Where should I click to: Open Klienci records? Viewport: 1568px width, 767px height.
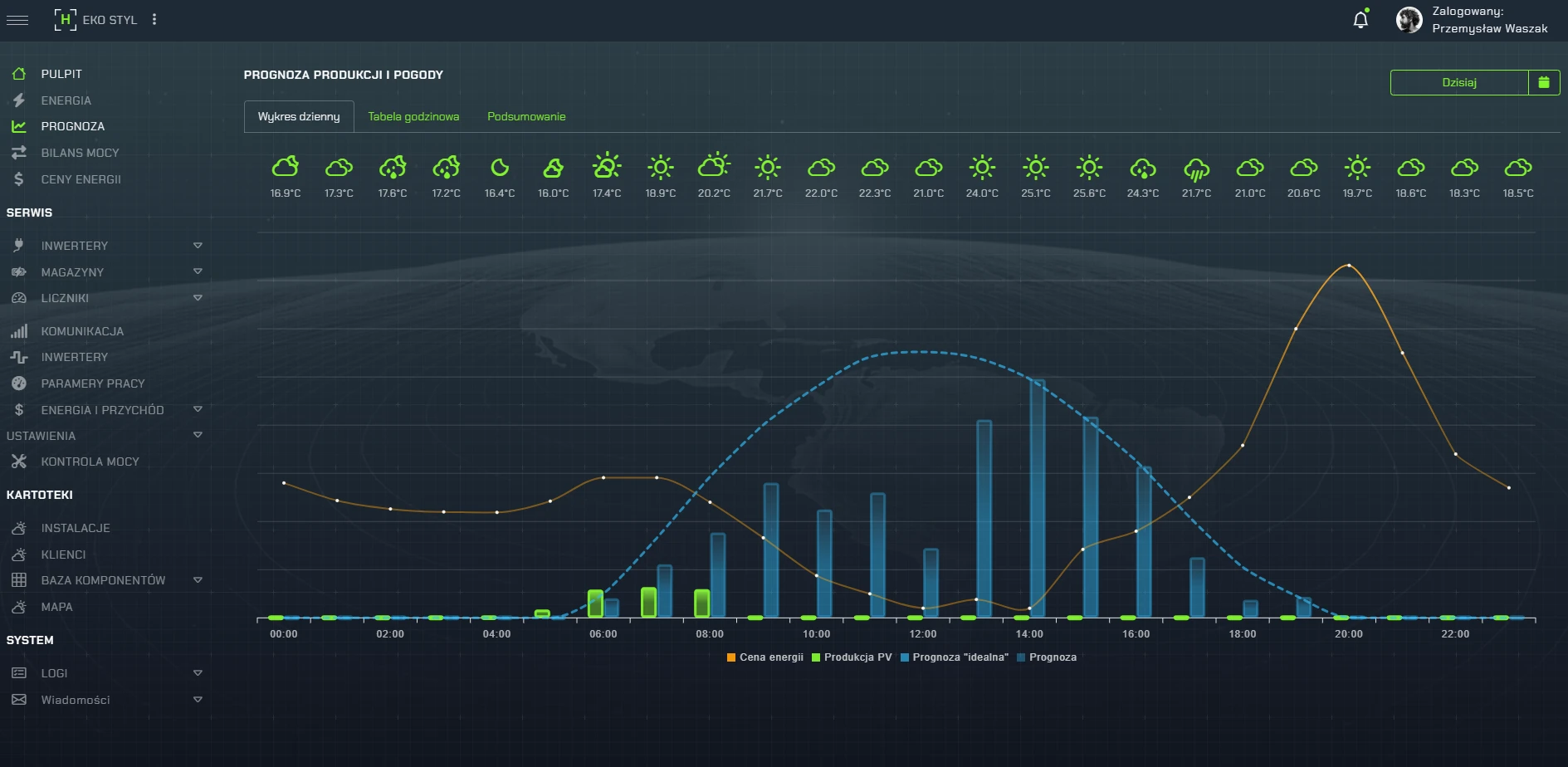click(x=63, y=554)
